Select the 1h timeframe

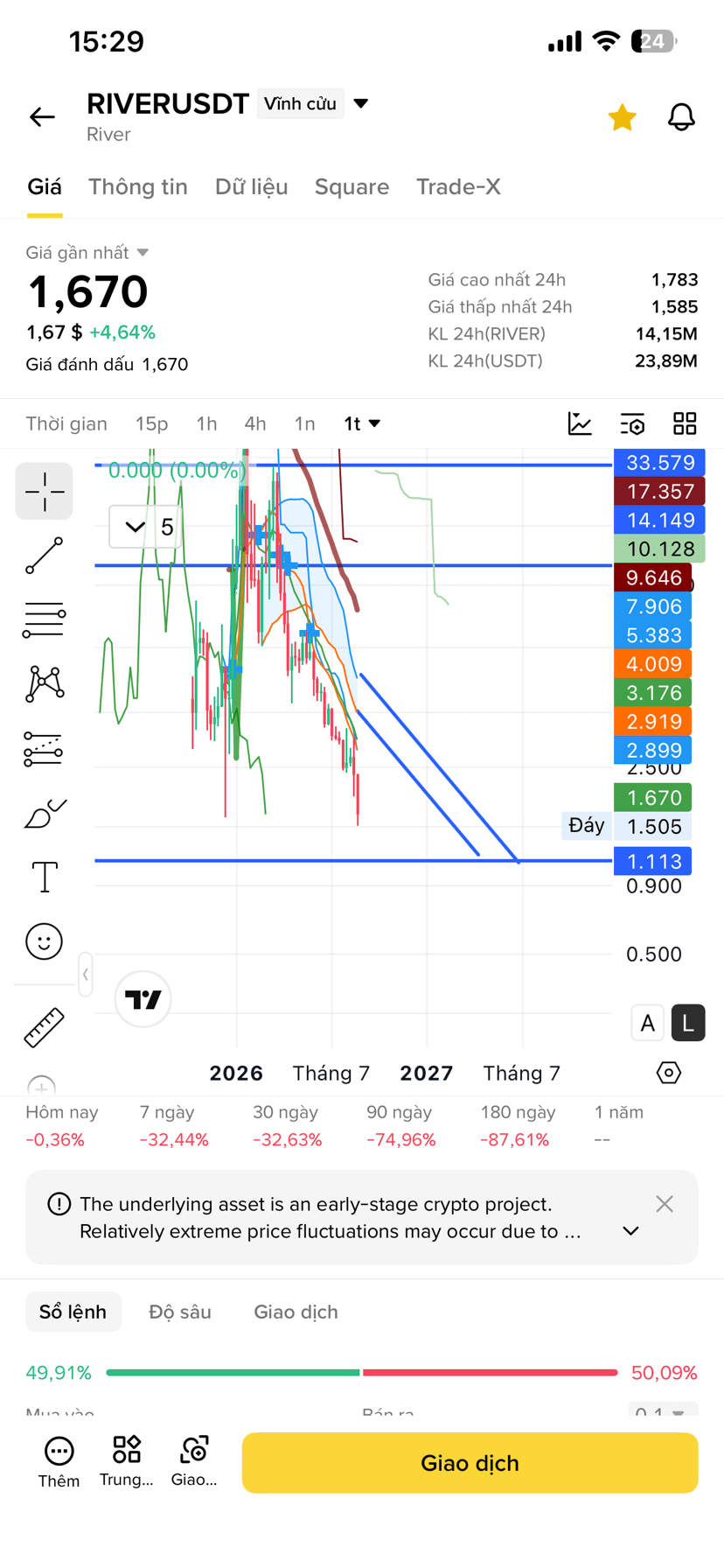coord(206,423)
